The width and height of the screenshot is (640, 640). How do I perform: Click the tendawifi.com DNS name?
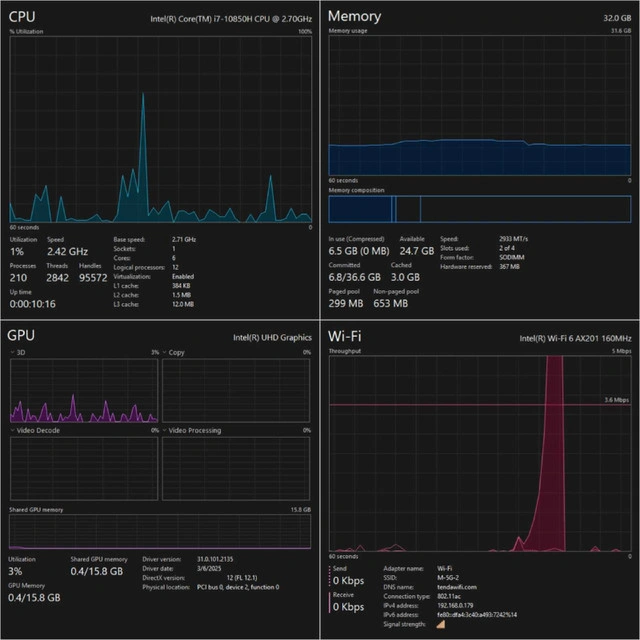point(460,587)
